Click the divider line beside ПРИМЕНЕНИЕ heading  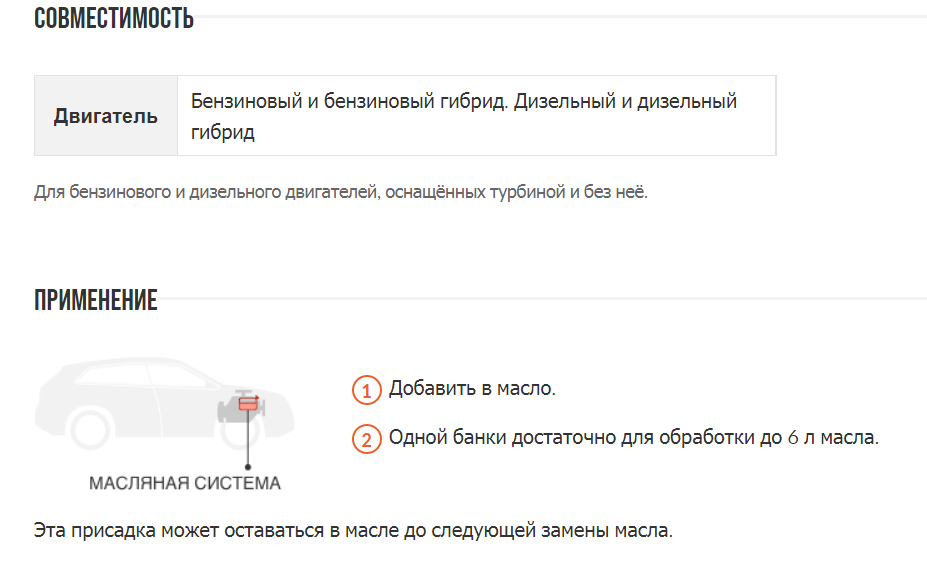(540, 299)
